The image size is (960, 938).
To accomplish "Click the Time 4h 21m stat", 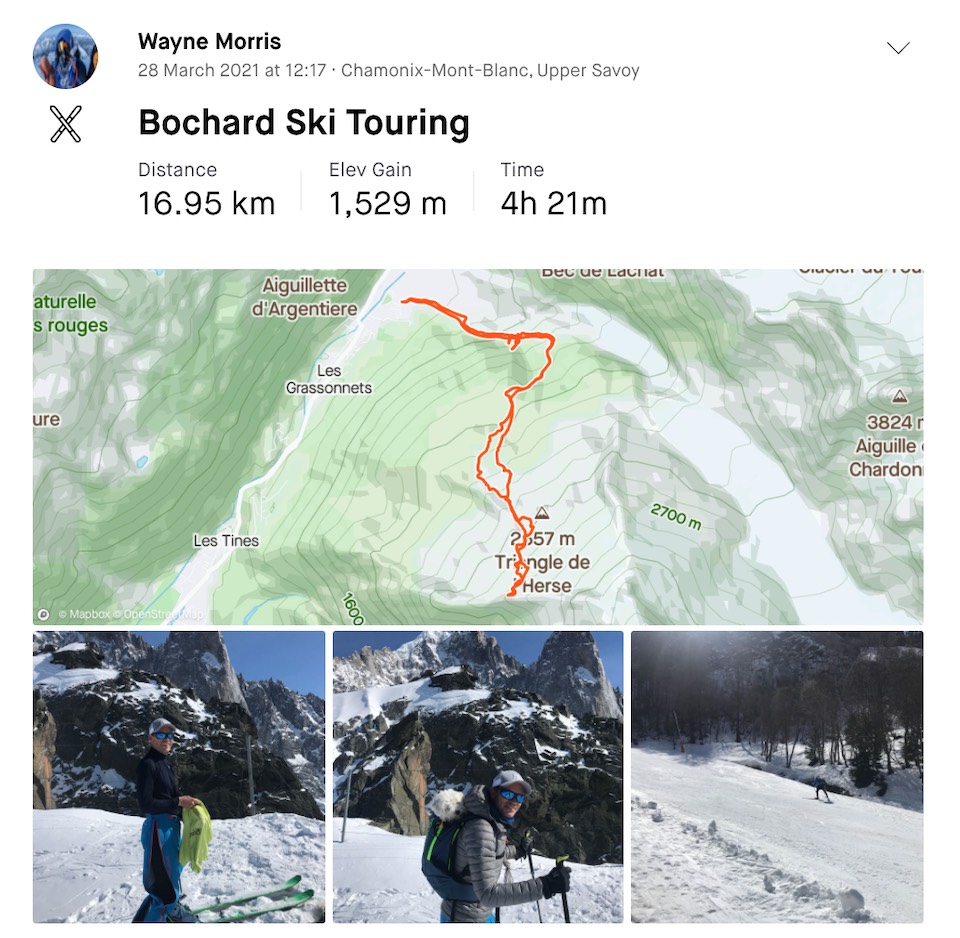I will point(553,189).
